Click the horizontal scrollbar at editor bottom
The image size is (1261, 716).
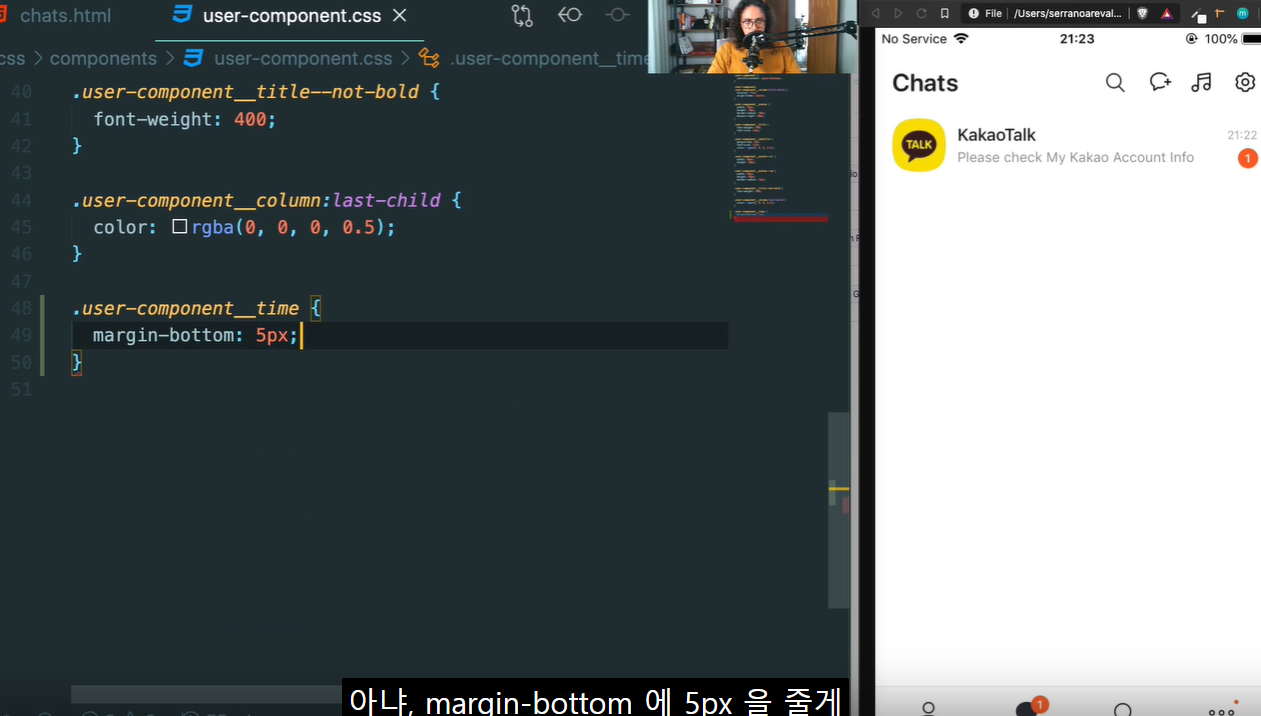coord(207,694)
